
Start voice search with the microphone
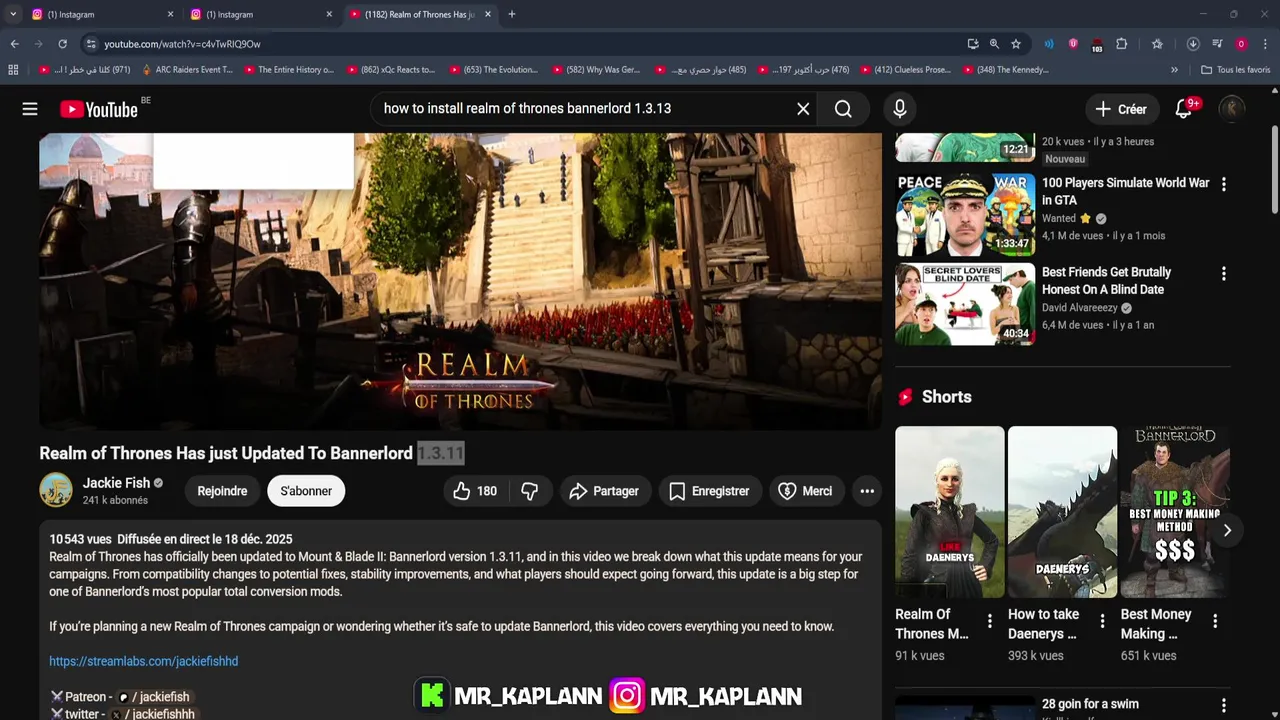[x=900, y=109]
